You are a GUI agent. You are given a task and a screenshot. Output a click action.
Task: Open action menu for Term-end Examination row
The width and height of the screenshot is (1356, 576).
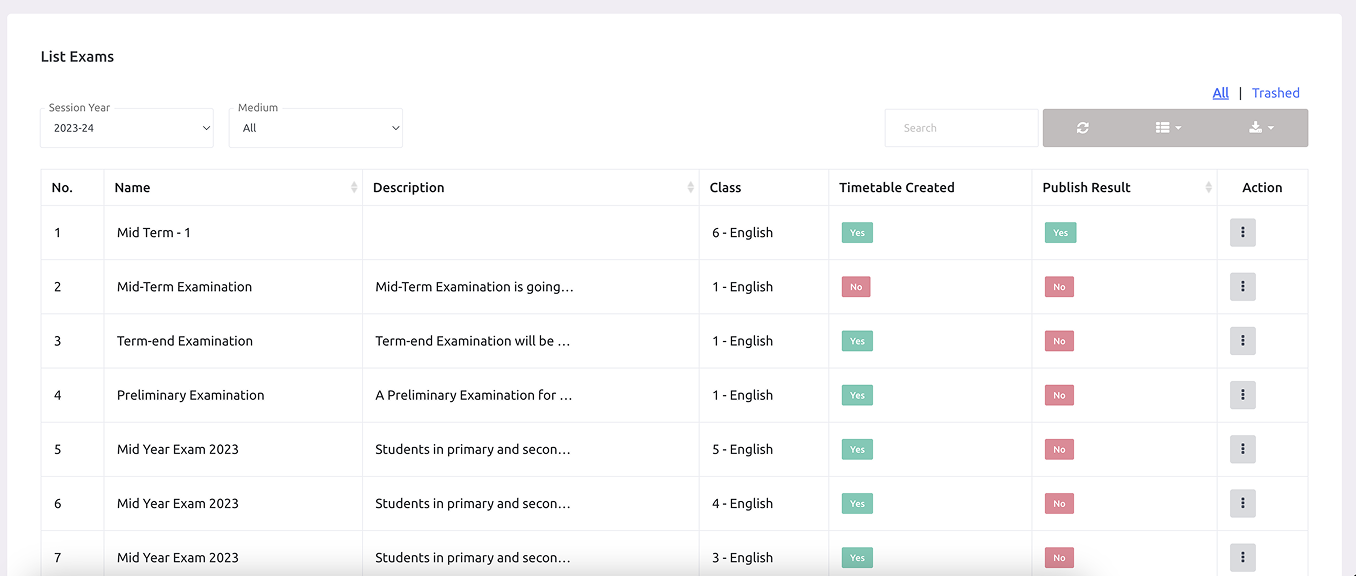click(x=1242, y=341)
